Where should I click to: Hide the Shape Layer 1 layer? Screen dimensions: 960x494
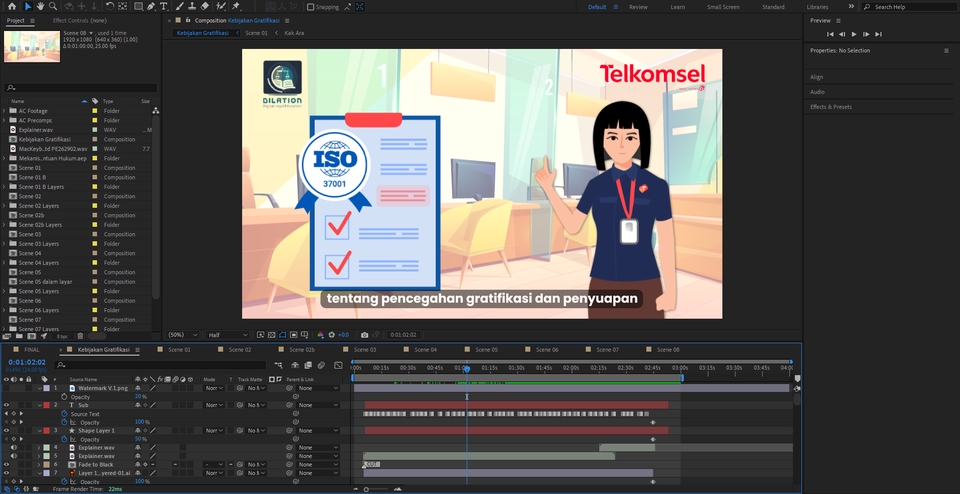[x=7, y=430]
